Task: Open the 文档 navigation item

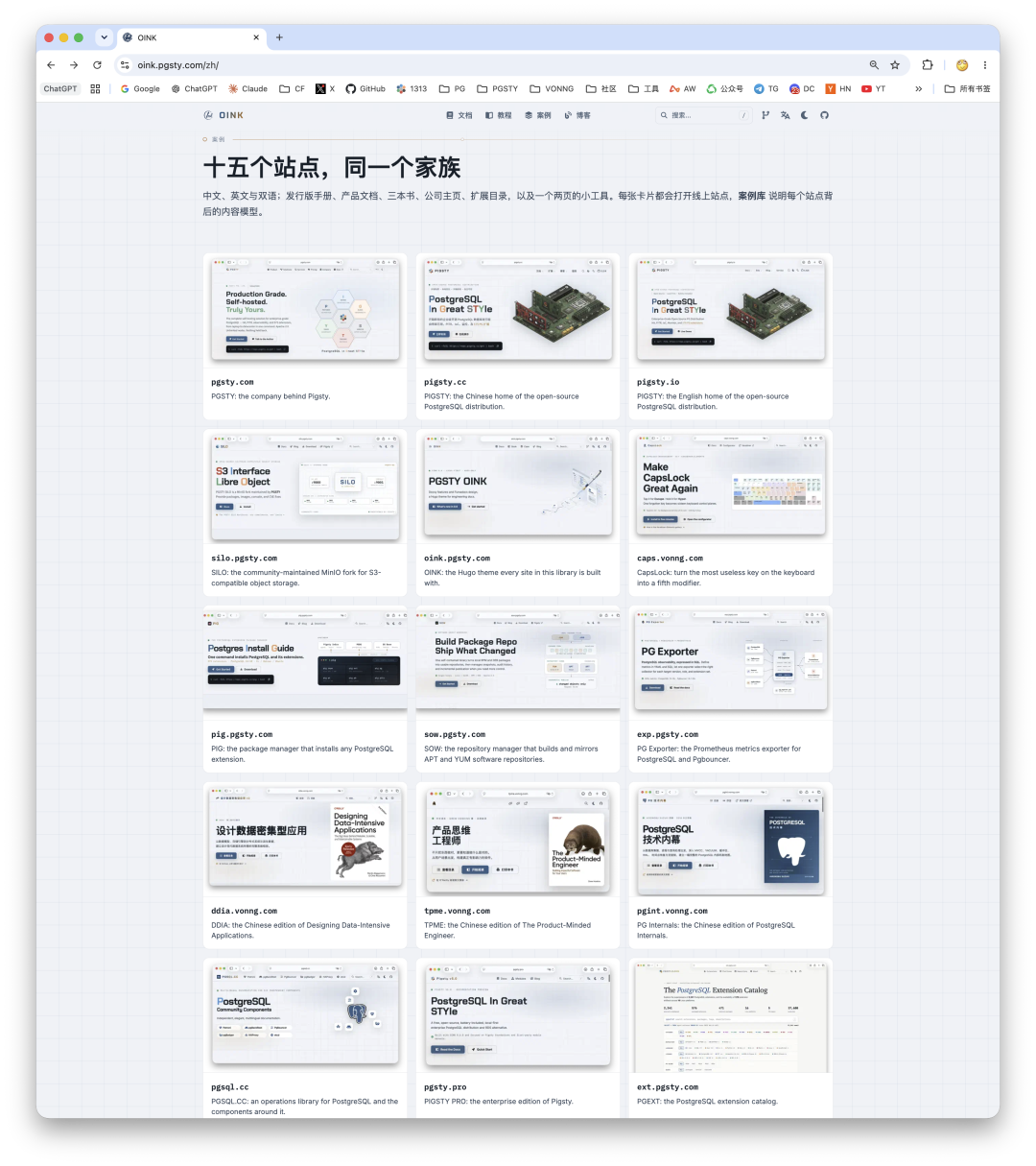Action: 459,115
